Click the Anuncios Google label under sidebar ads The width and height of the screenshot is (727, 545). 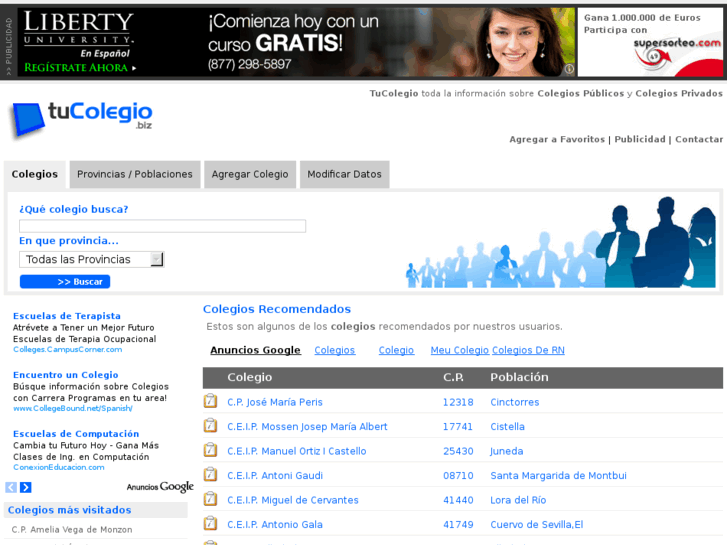[x=160, y=487]
